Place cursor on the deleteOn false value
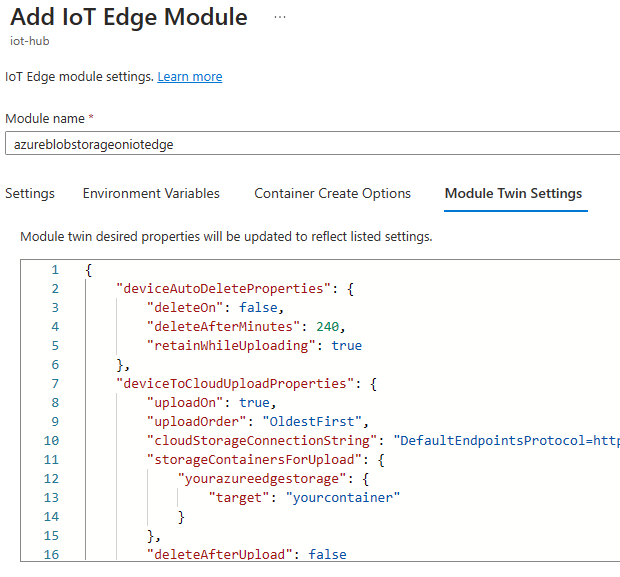Screen dimensions: 620x577 click(263, 308)
